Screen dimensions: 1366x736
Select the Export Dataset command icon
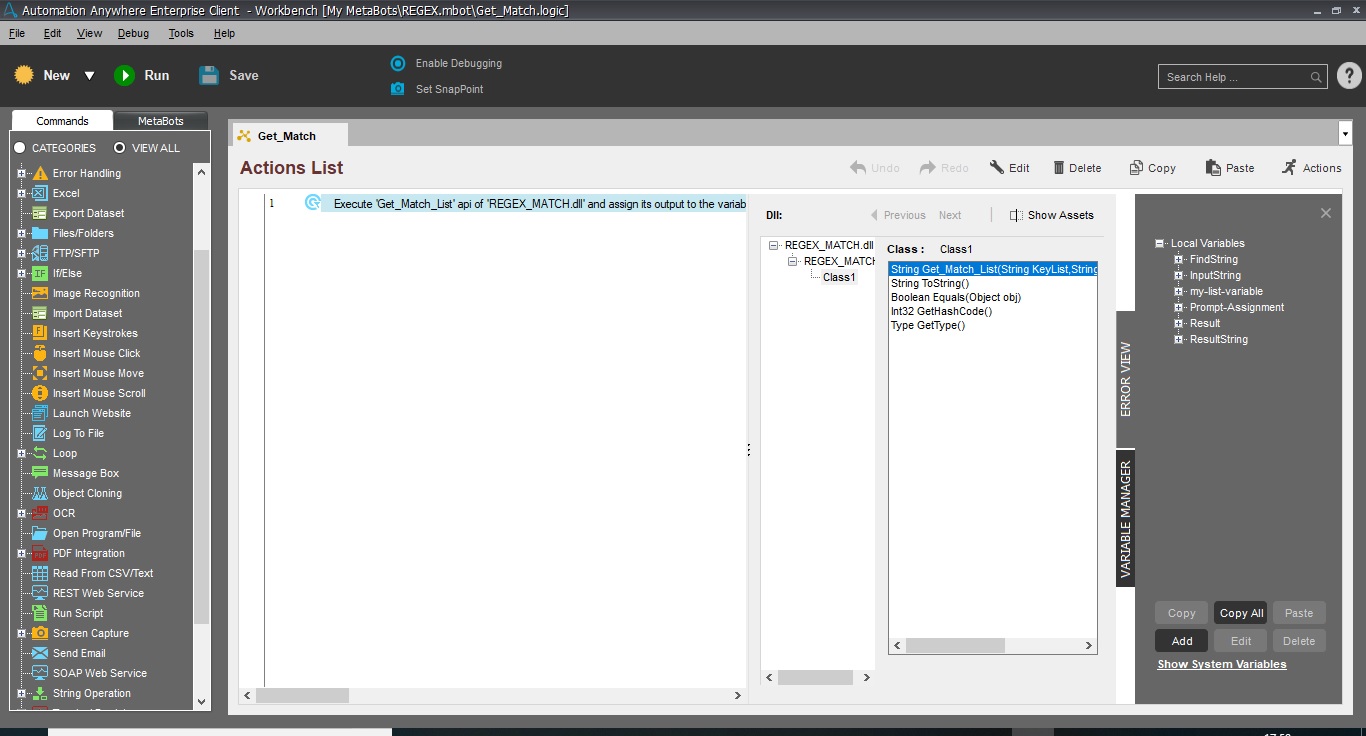point(40,213)
